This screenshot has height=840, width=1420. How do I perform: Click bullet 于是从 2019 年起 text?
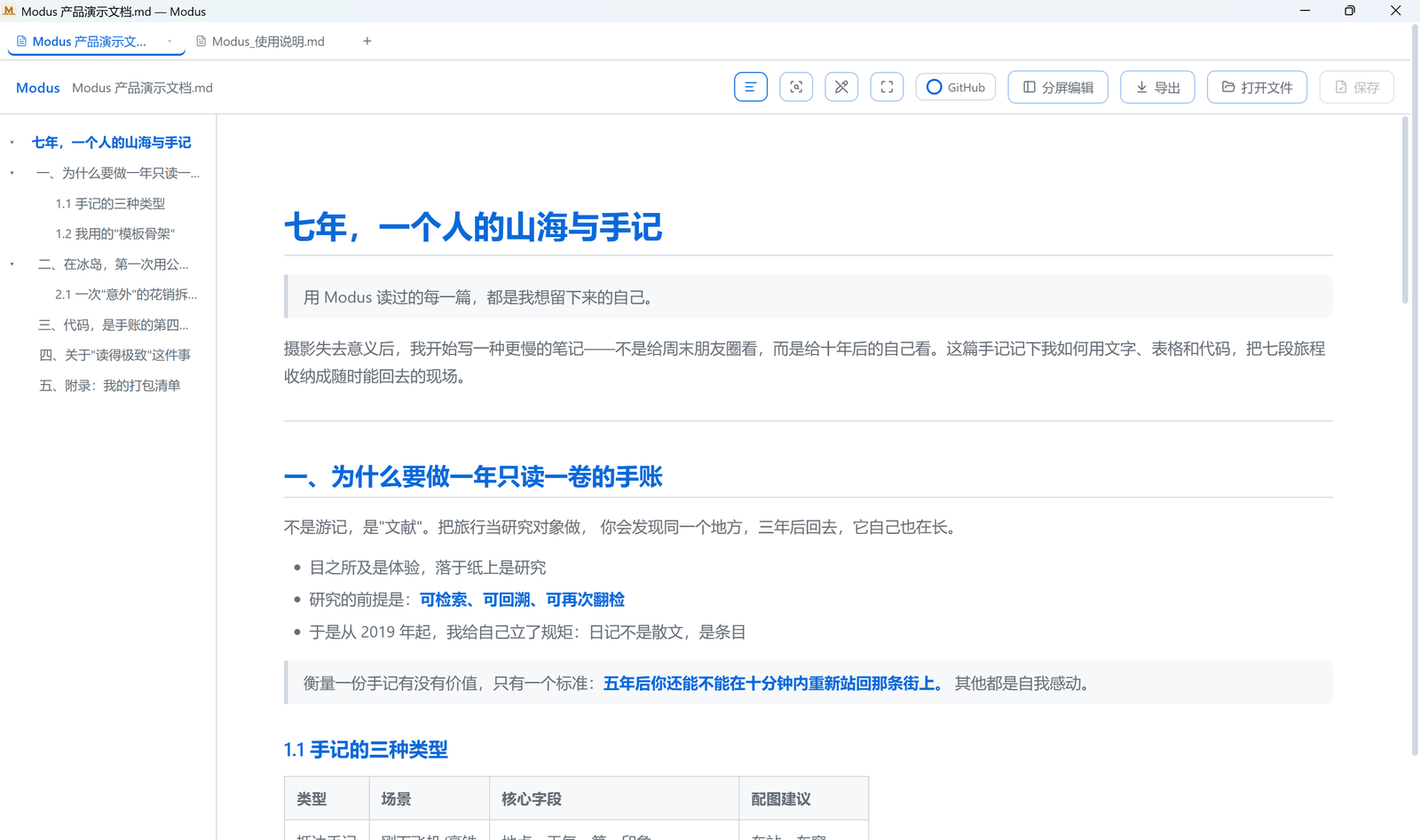pyautogui.click(x=527, y=632)
